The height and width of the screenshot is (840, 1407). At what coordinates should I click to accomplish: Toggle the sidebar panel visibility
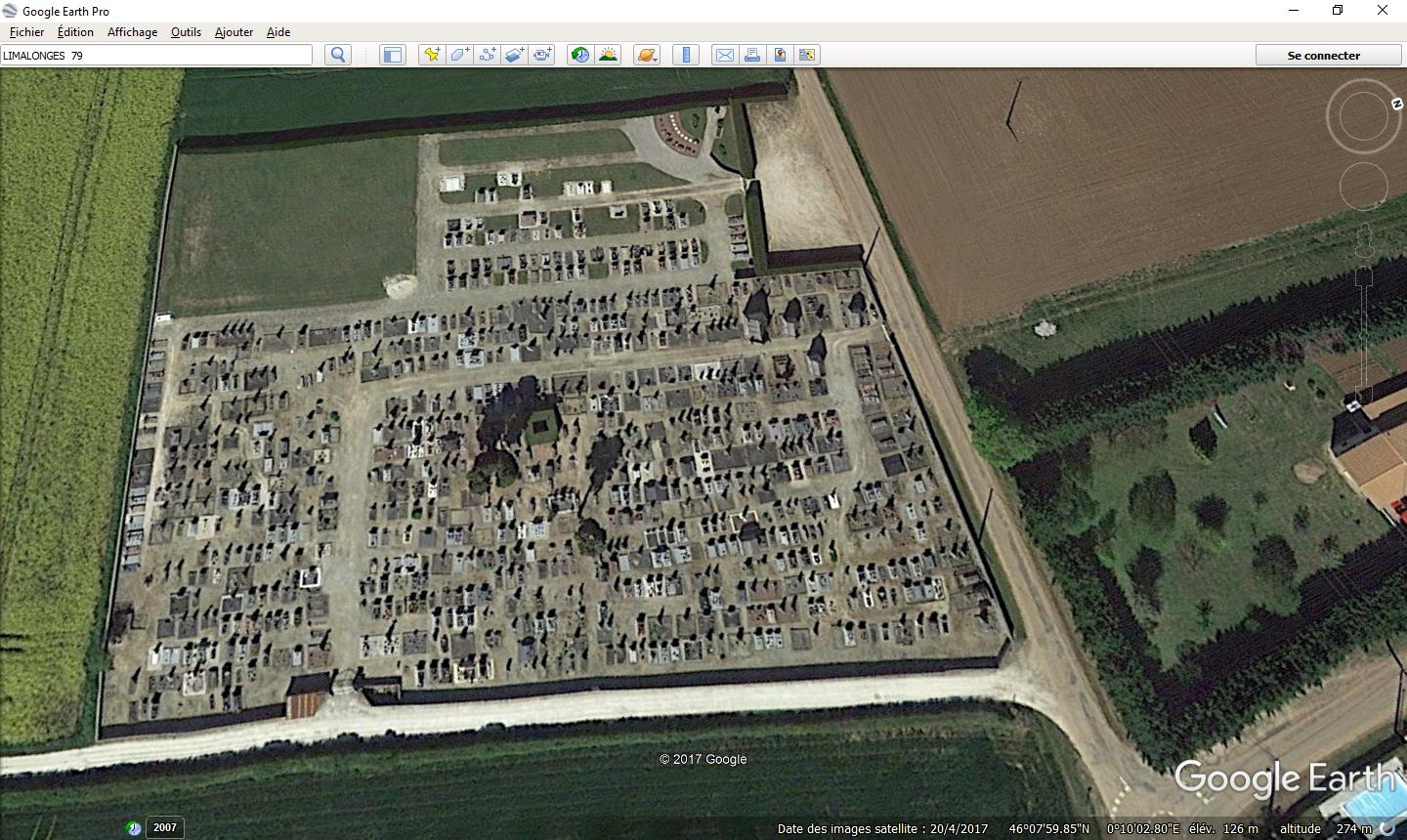click(x=392, y=55)
